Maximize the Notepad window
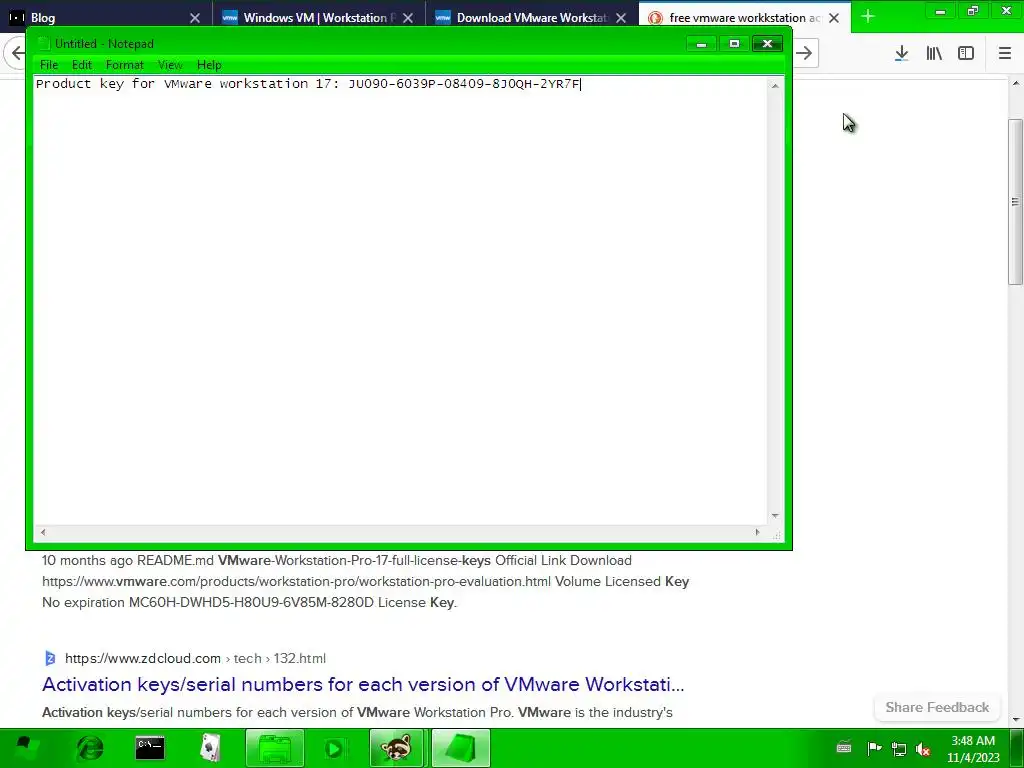1024x768 pixels. tap(734, 44)
